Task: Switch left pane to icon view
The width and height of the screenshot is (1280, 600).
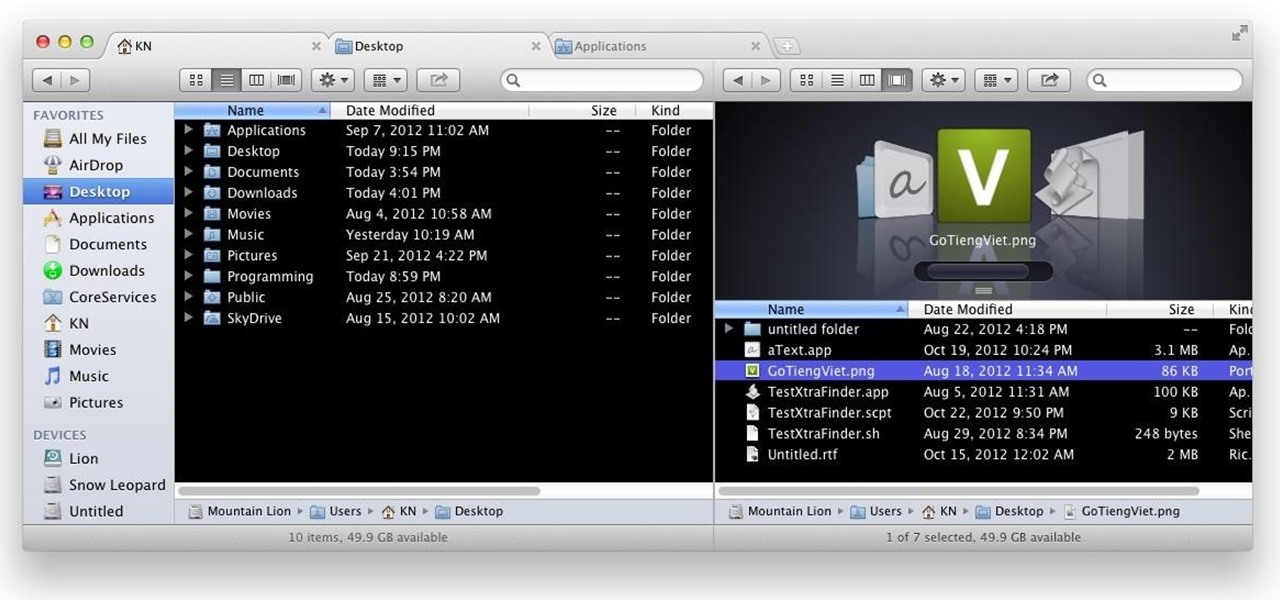Action: (x=196, y=80)
